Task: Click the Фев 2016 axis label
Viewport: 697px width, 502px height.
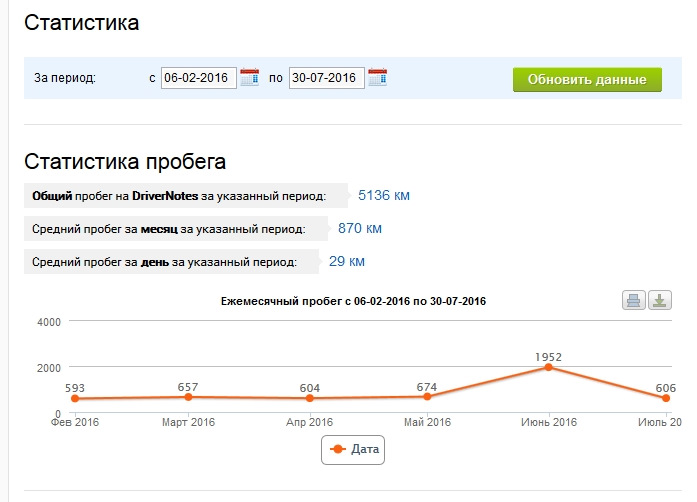Action: click(75, 422)
